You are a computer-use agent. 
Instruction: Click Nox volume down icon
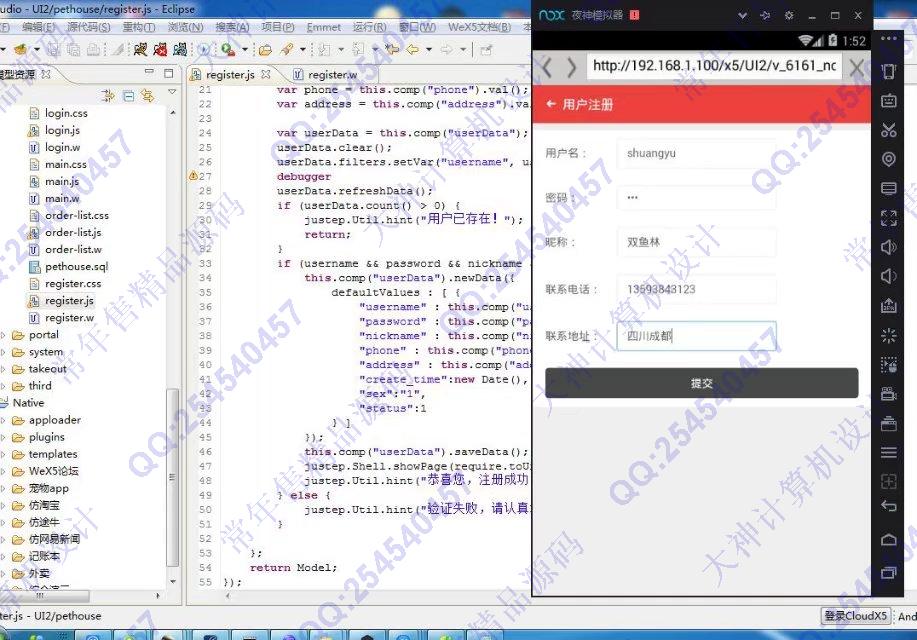point(888,276)
